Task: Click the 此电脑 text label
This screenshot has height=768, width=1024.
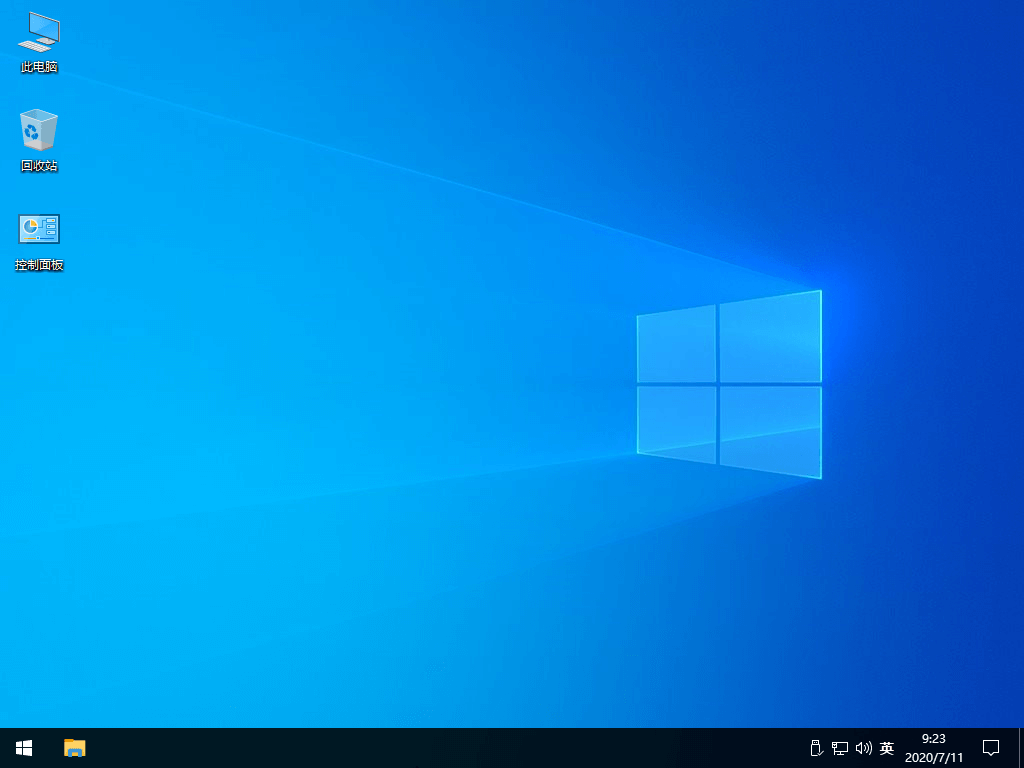Action: 39,67
